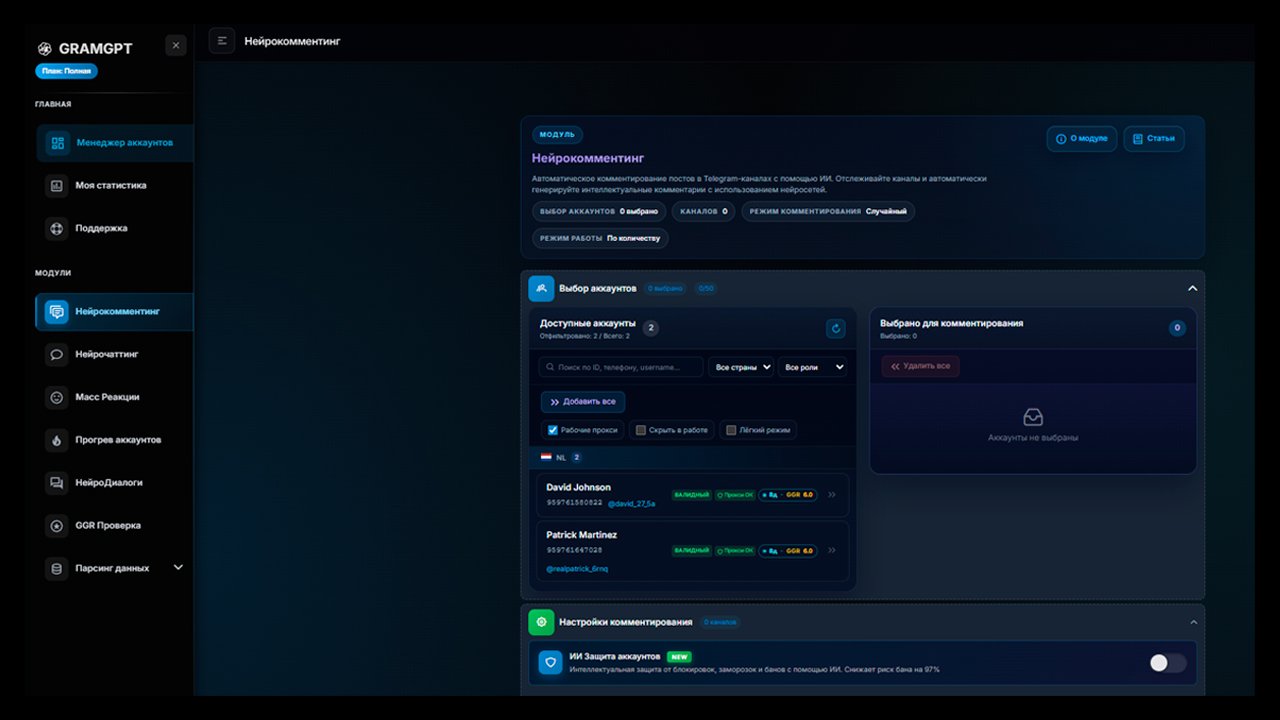Click the Прогрев аккаунтов flame icon

click(57, 440)
